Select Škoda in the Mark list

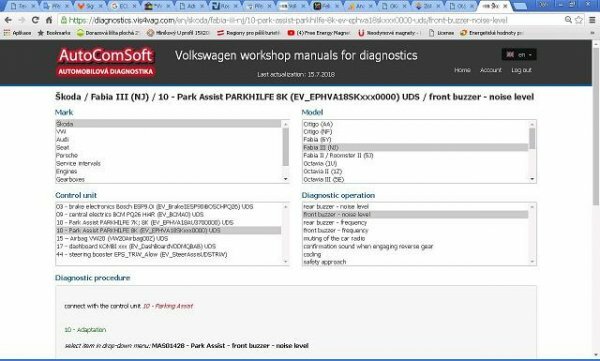click(x=168, y=124)
